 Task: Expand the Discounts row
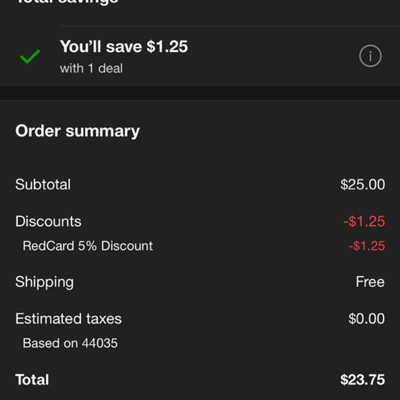point(200,221)
